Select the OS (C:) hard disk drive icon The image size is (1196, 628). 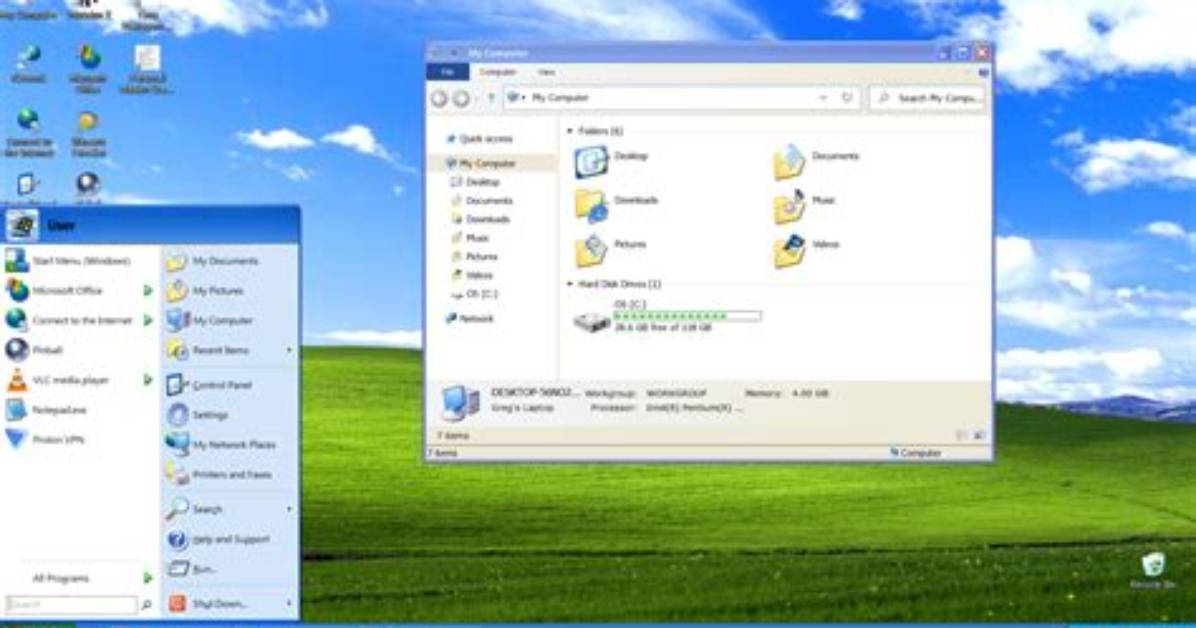click(591, 321)
